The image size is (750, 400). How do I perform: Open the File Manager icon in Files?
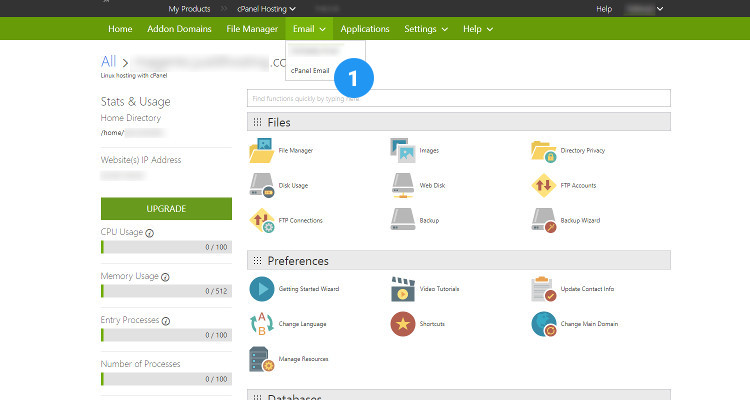pyautogui.click(x=261, y=151)
